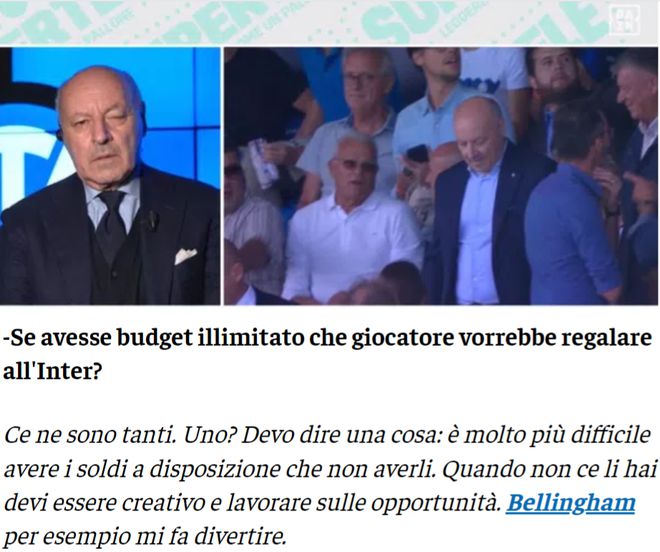This screenshot has width=660, height=552.
Task: Click the dark tie in studio photo
Action: tap(110, 225)
